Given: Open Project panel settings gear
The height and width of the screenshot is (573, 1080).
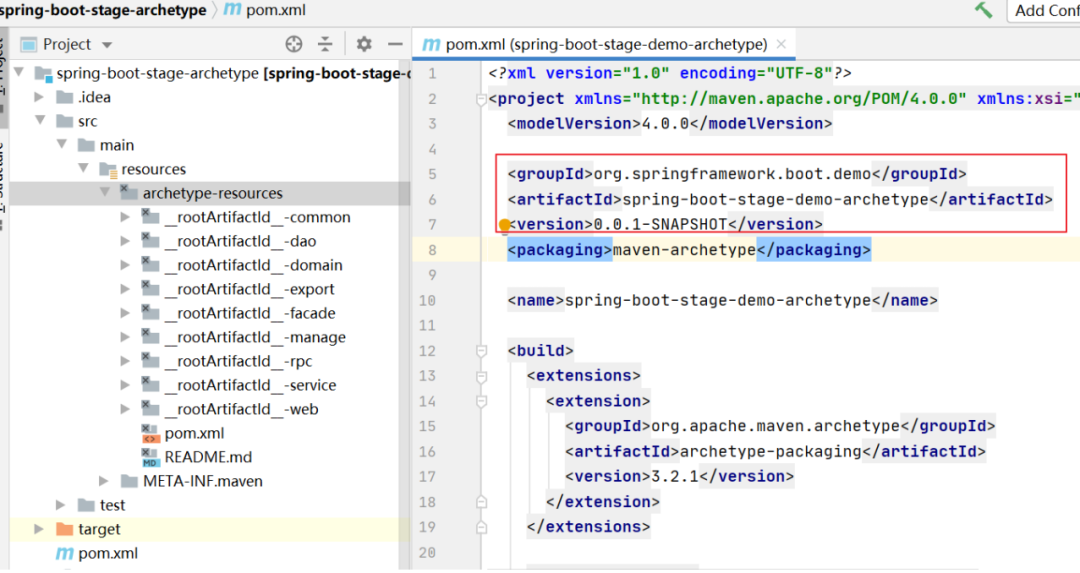Looking at the screenshot, I should [x=364, y=44].
